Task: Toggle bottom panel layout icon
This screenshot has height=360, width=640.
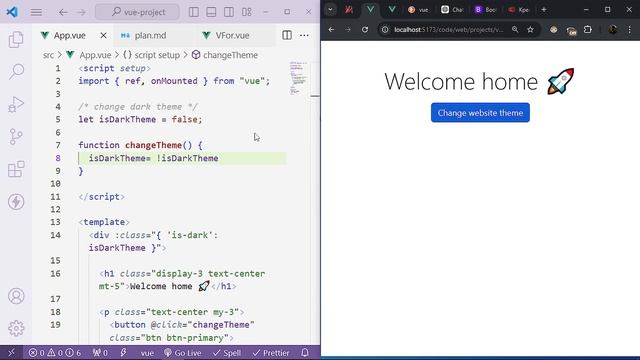Action: point(211,12)
